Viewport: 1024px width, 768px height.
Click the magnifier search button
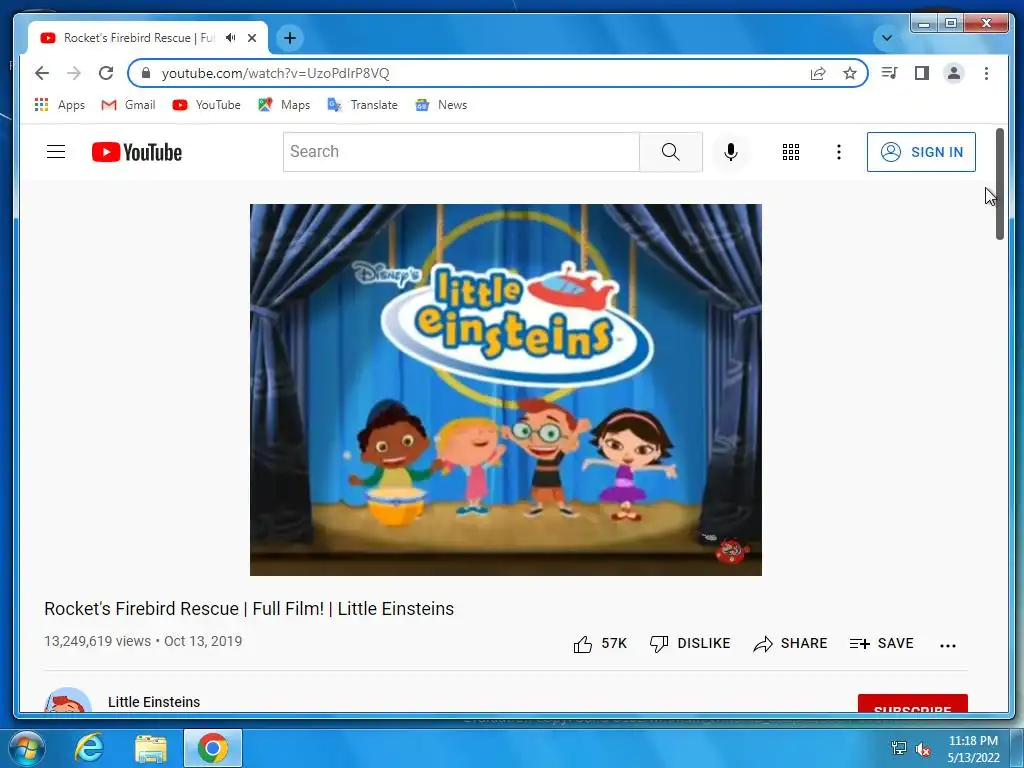[x=671, y=152]
